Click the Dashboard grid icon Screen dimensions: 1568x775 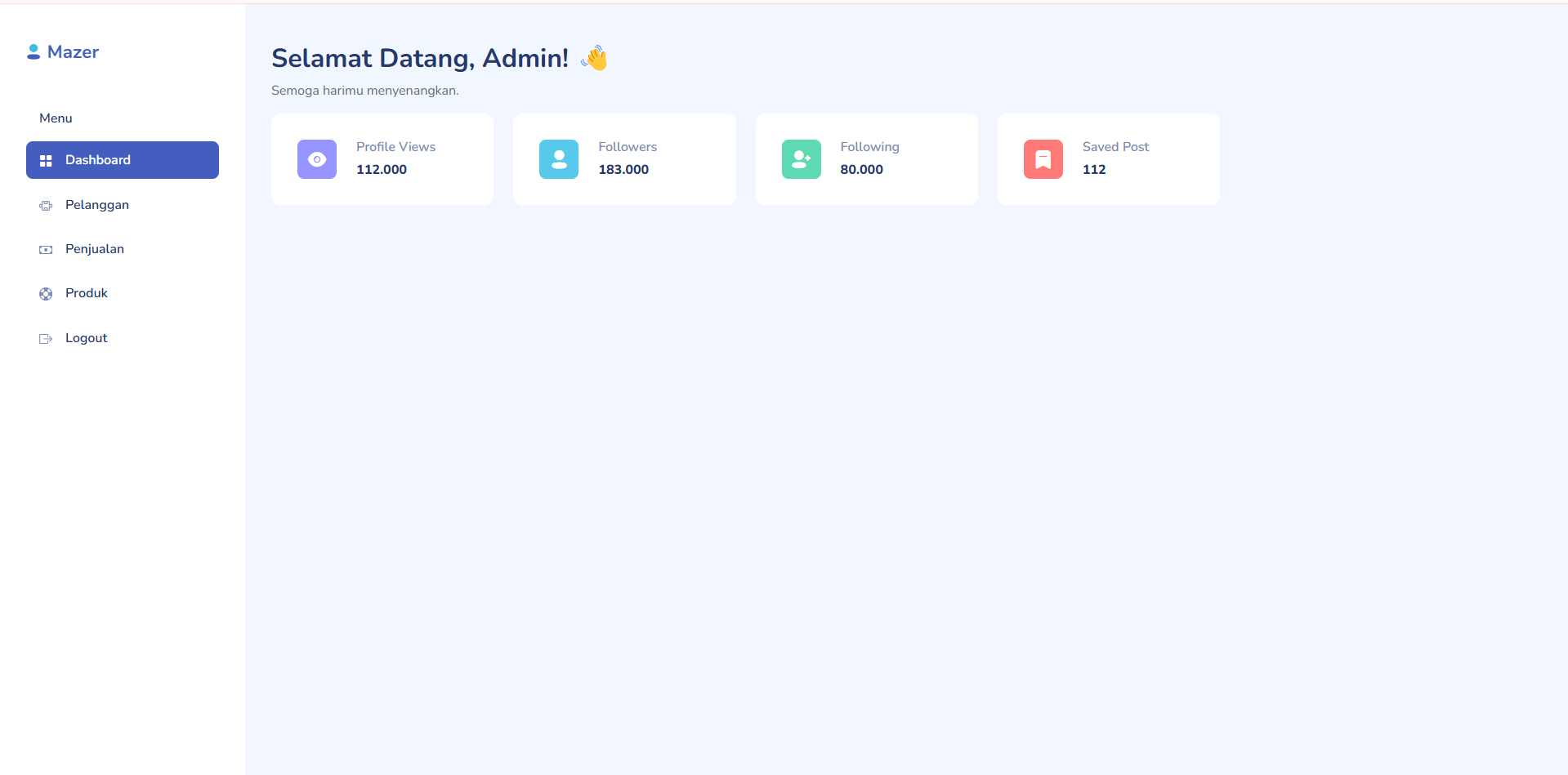point(46,161)
